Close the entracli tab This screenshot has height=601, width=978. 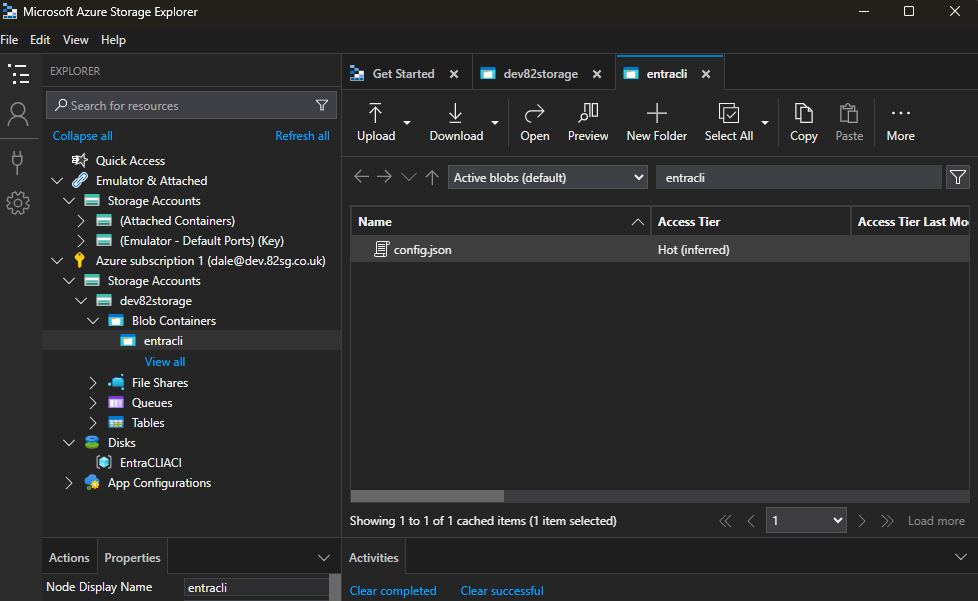pos(706,74)
